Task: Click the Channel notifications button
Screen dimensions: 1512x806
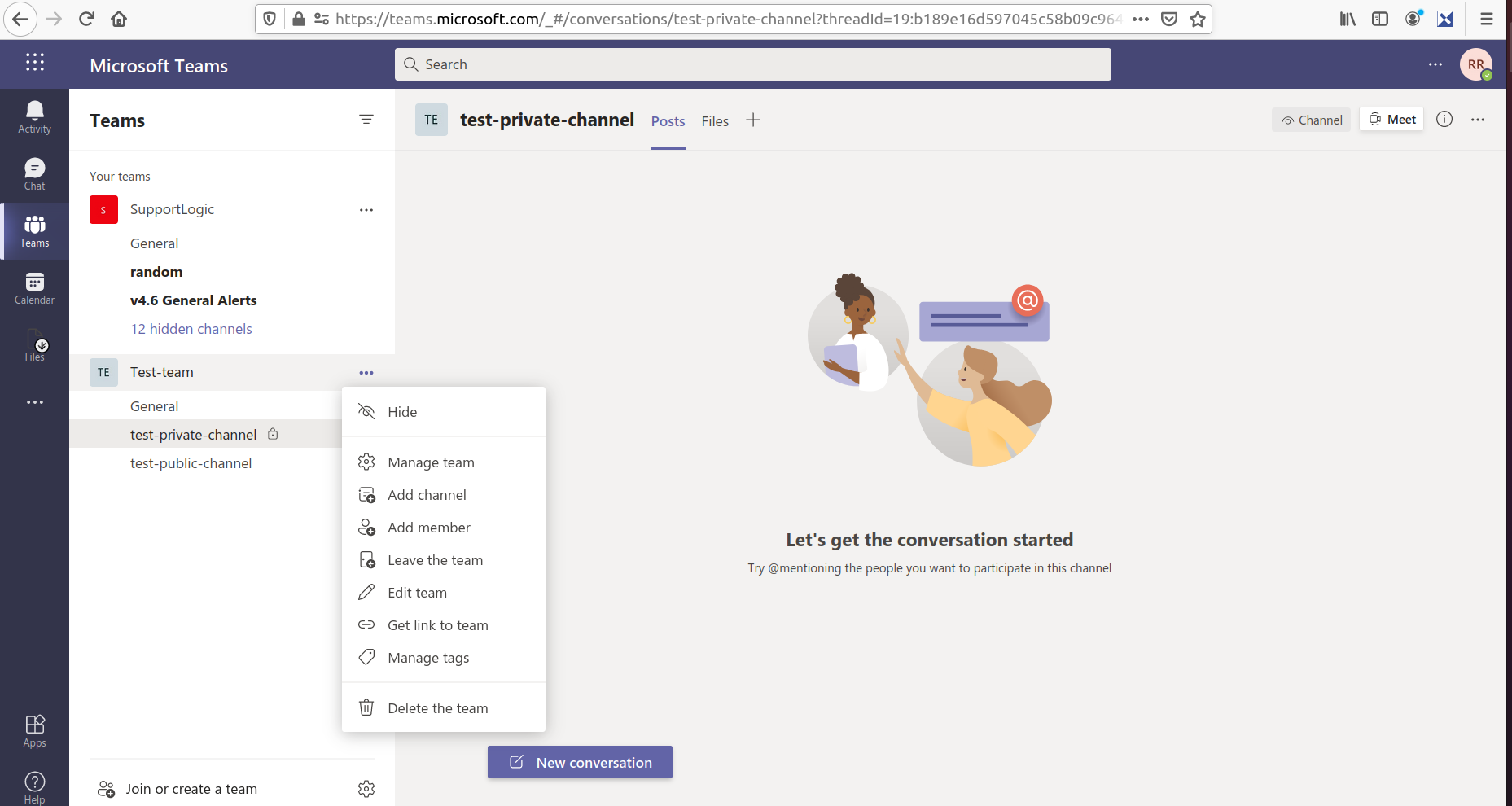Action: click(1311, 120)
